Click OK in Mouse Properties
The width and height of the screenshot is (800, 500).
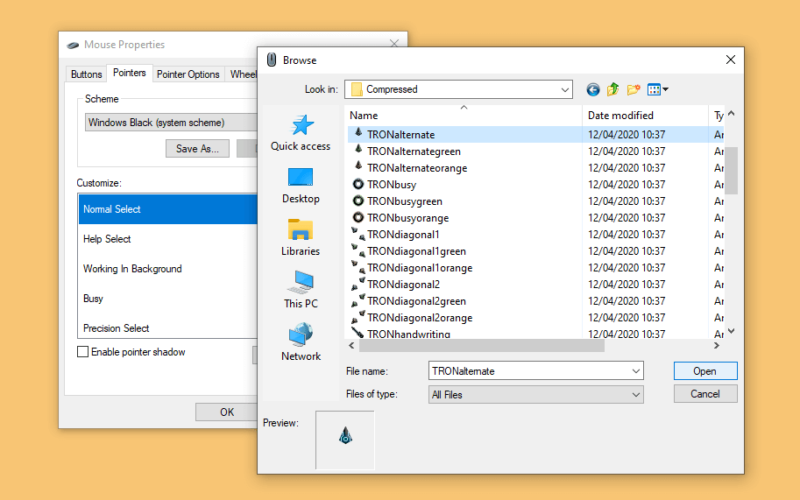click(x=227, y=412)
